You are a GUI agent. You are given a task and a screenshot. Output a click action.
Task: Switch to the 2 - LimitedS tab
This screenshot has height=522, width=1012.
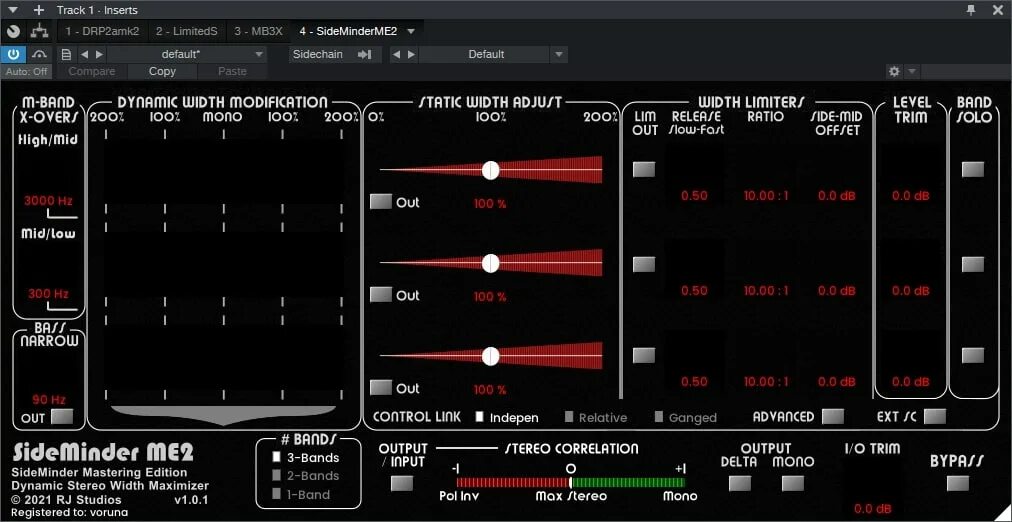coord(187,31)
